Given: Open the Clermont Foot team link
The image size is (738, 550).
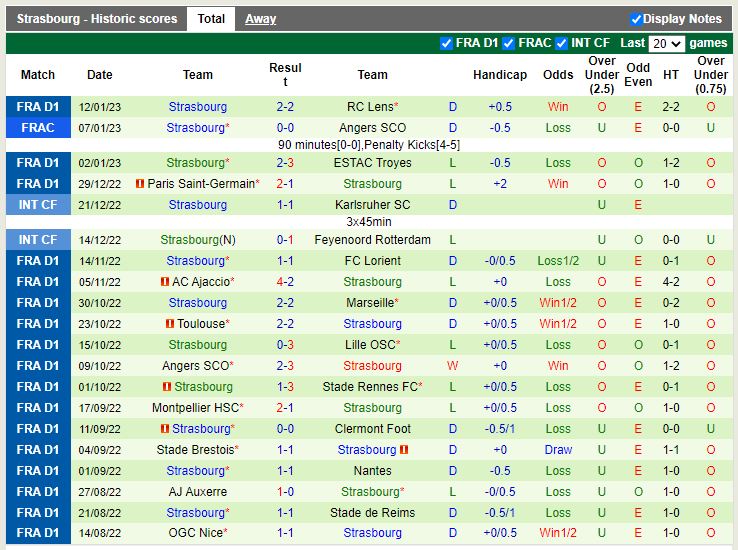Looking at the screenshot, I should coord(372,429).
